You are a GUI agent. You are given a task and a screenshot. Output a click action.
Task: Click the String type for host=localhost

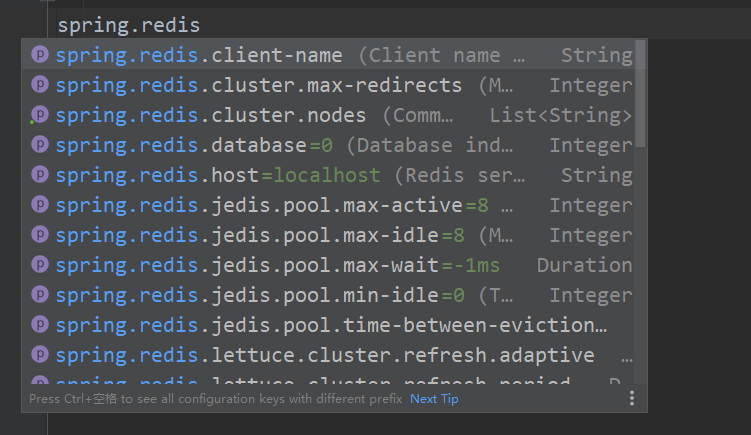(x=597, y=176)
